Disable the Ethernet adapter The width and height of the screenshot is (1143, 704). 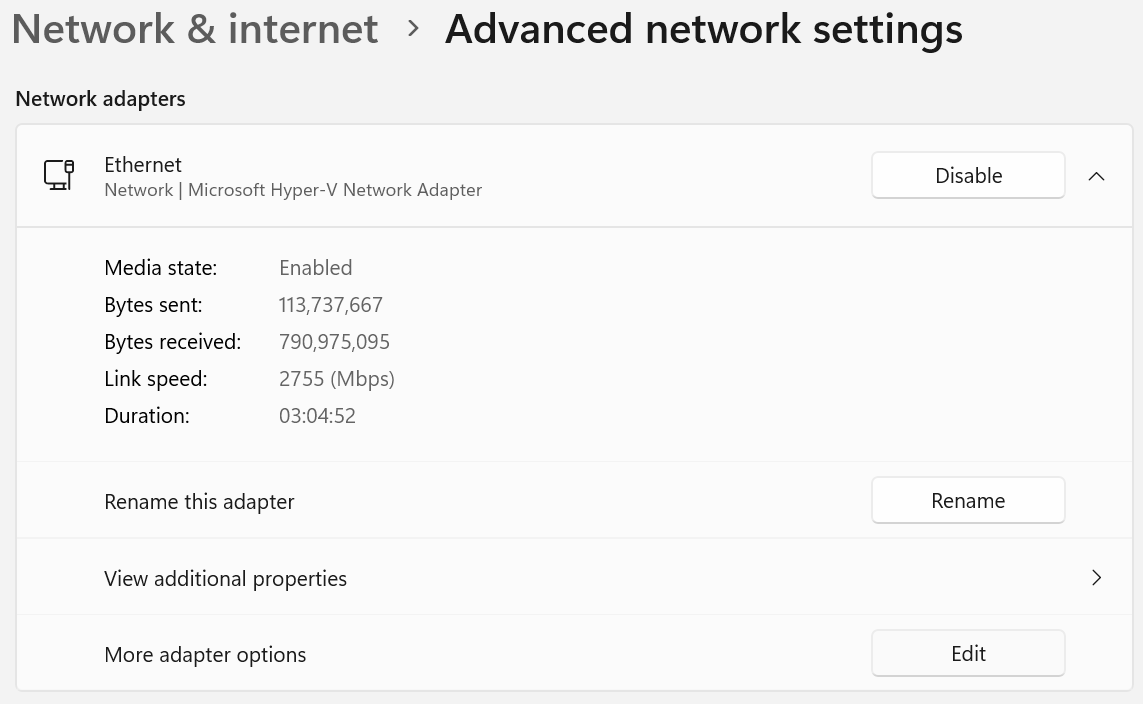pos(968,176)
